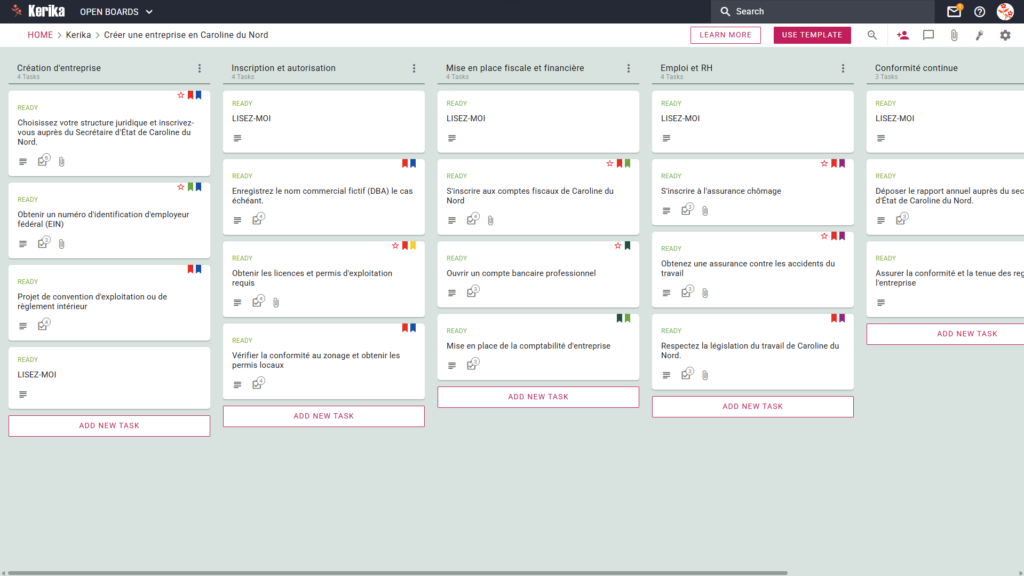Open Emploi et RH column options menu
1024x576 pixels.
843,68
